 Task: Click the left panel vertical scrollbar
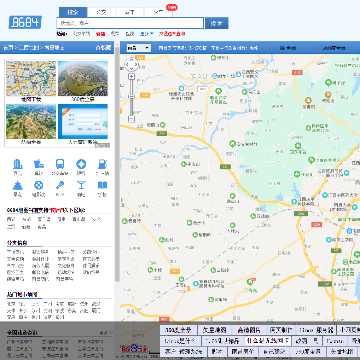tap(117, 163)
